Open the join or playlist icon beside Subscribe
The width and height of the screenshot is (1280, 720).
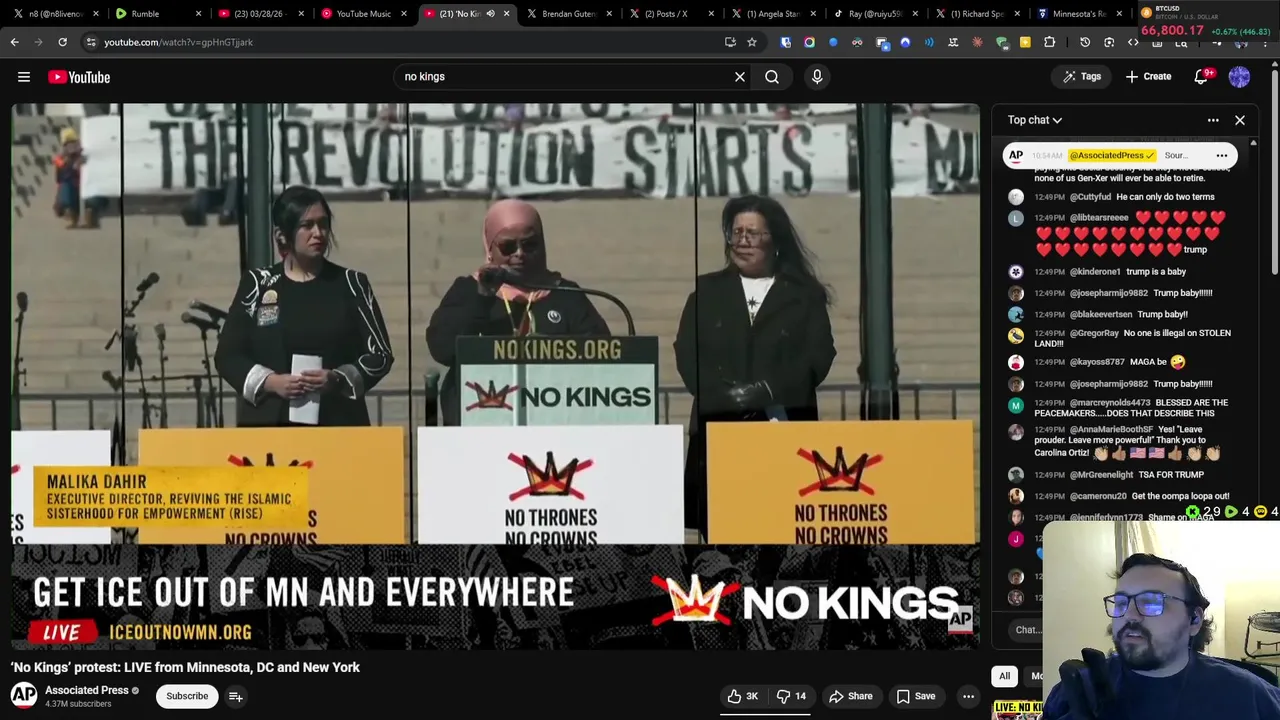pyautogui.click(x=236, y=696)
